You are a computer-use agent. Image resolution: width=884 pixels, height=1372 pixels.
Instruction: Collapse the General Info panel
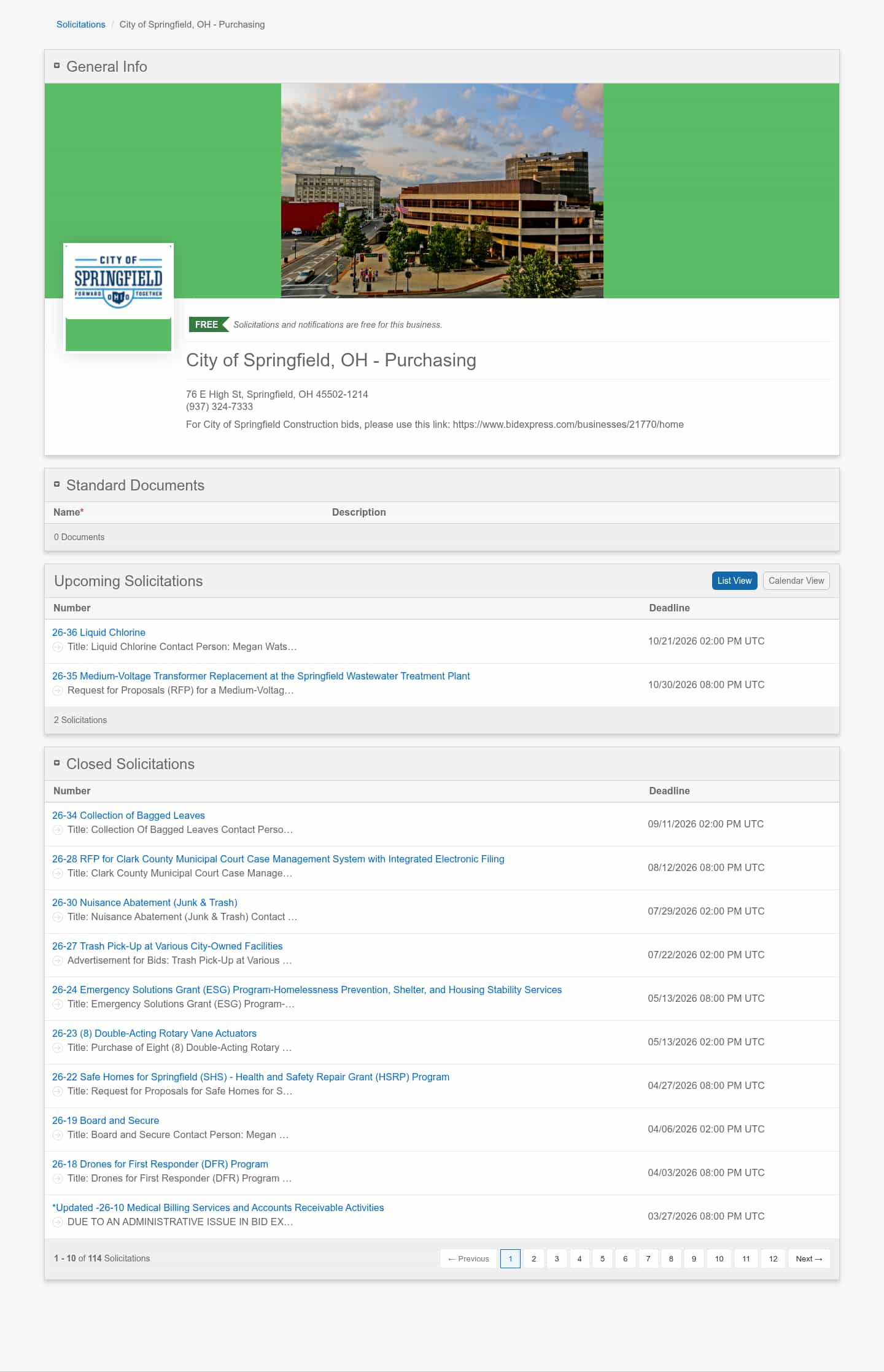pos(56,66)
